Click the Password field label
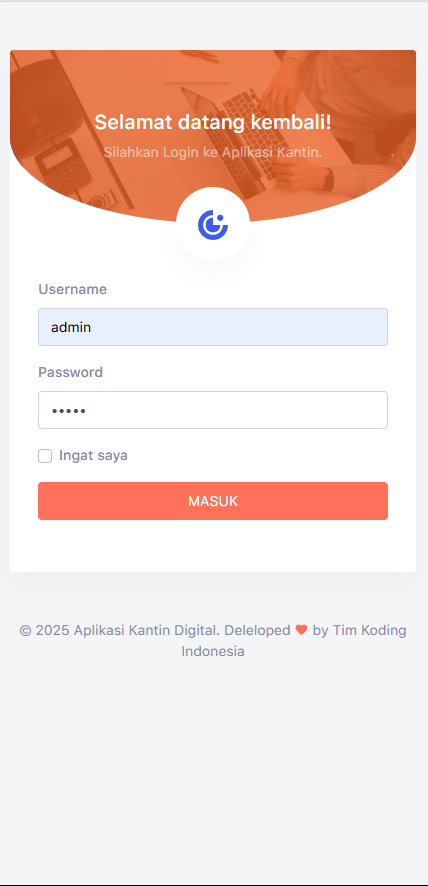 [70, 372]
